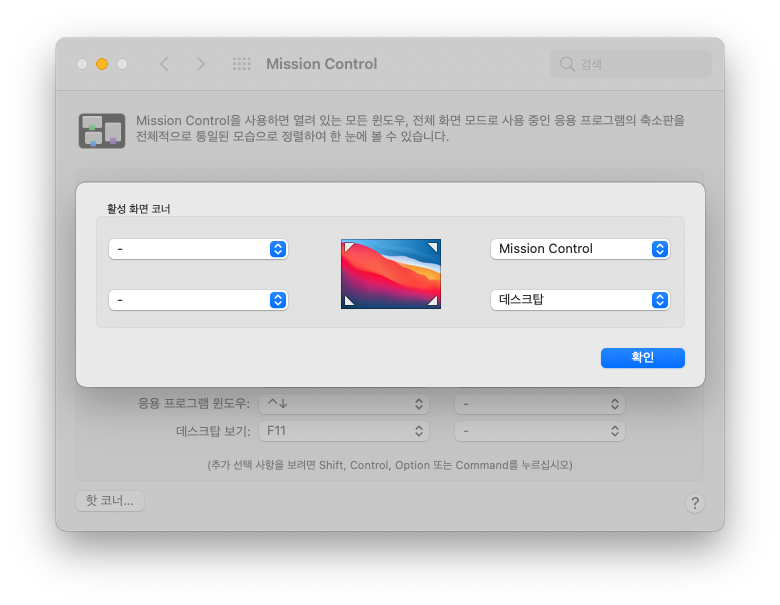
Task: Show all preferences grid icon
Action: tap(242, 64)
